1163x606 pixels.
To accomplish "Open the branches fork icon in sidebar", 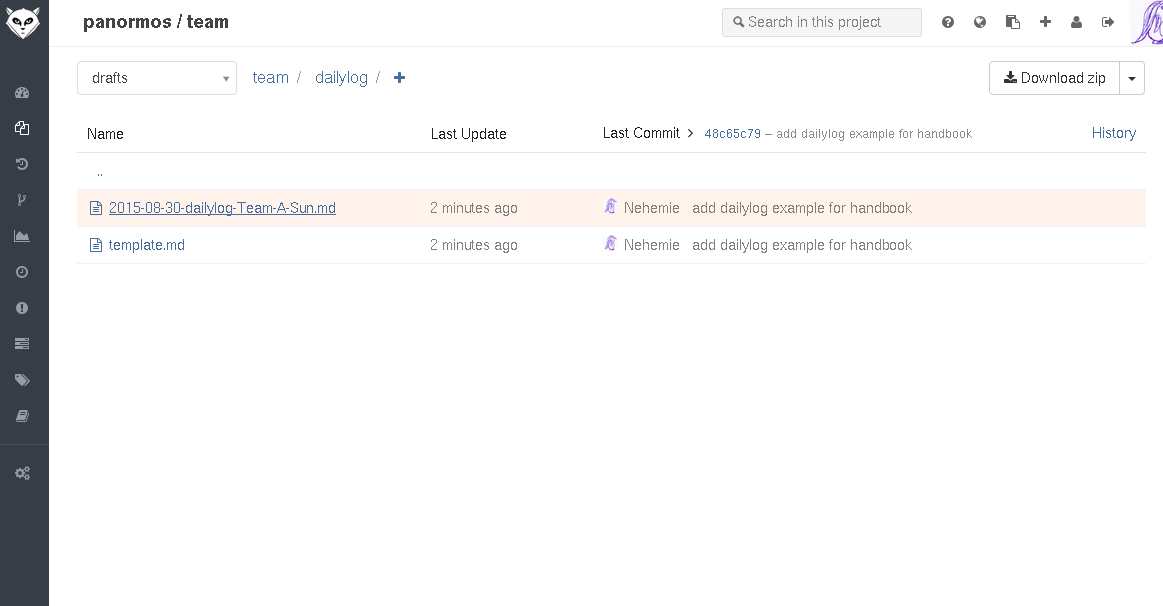I will [22, 200].
